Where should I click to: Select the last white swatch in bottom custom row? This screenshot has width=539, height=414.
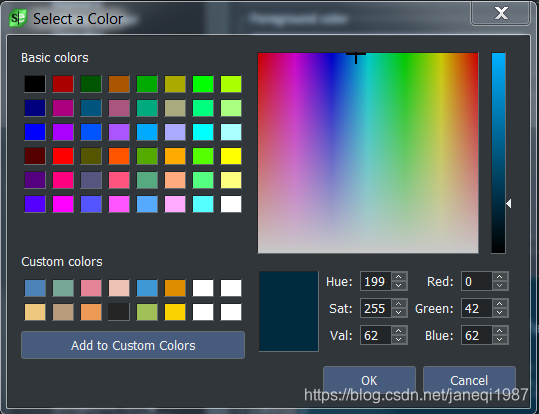[x=231, y=312]
